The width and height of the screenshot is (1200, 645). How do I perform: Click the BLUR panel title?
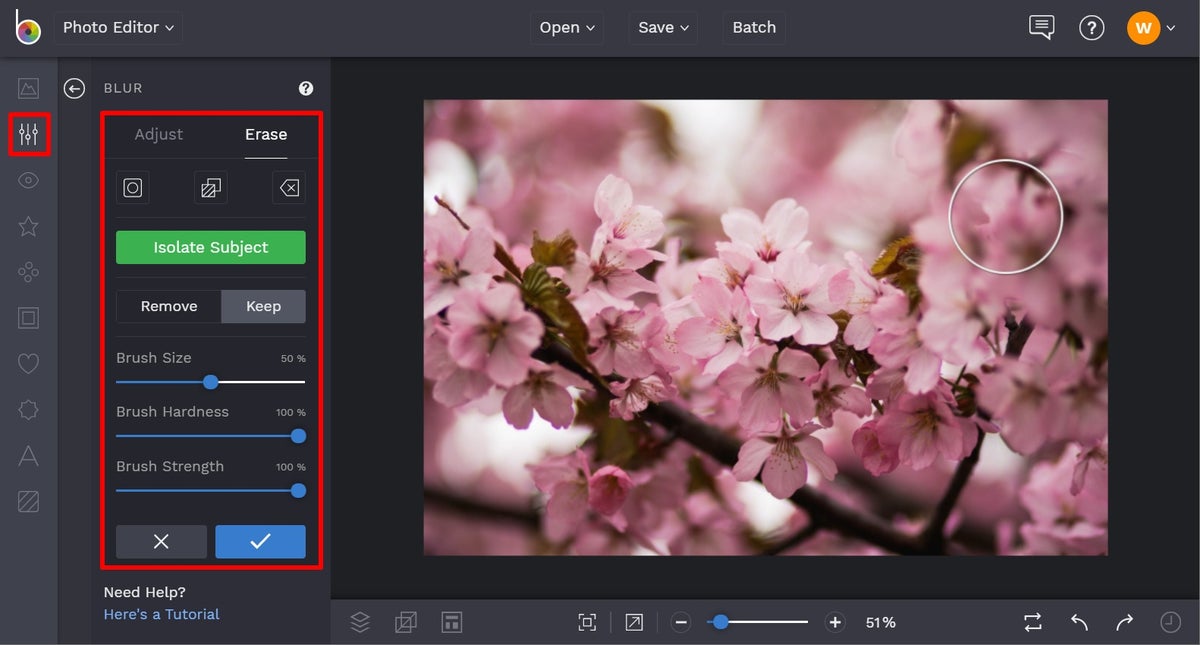[123, 88]
